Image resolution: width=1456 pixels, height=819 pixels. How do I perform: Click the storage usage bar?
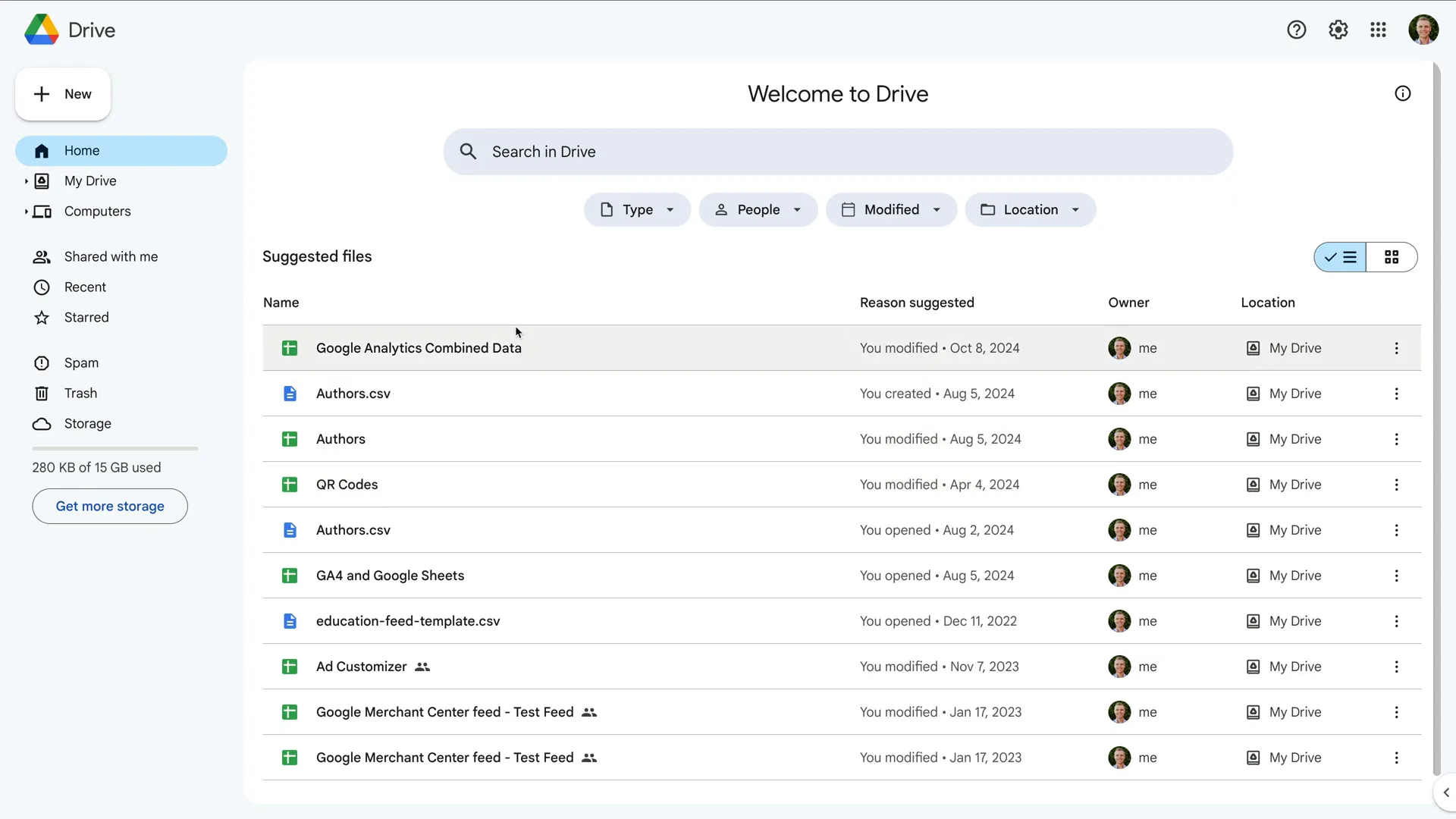click(114, 448)
